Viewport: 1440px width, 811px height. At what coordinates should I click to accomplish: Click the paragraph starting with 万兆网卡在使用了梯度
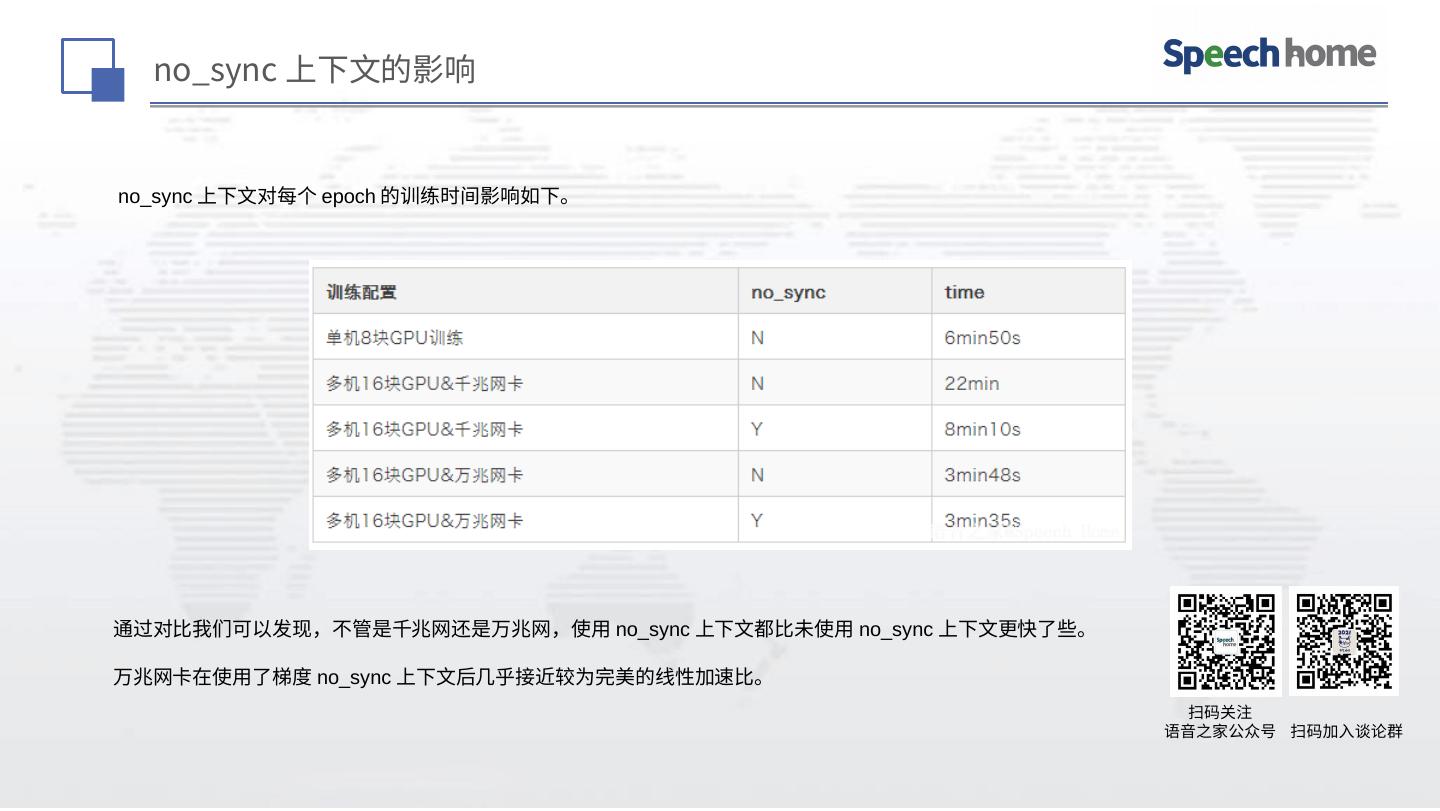(440, 678)
